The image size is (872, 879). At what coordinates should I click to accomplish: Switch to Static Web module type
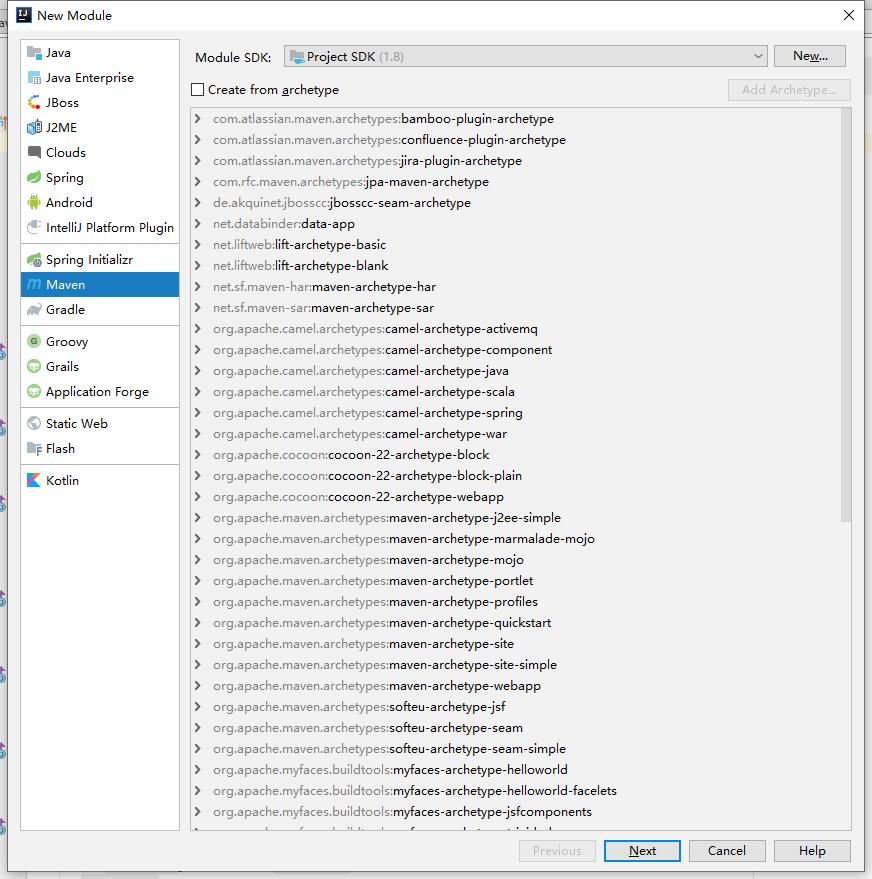click(76, 424)
